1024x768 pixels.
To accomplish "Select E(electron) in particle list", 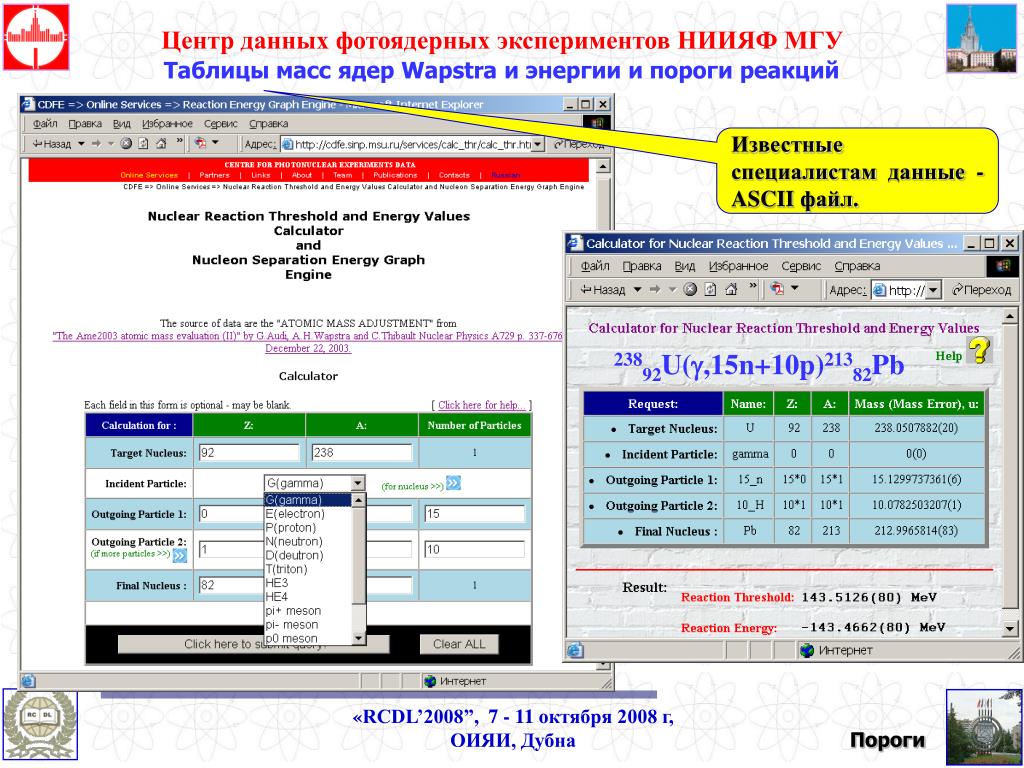I will (x=295, y=514).
